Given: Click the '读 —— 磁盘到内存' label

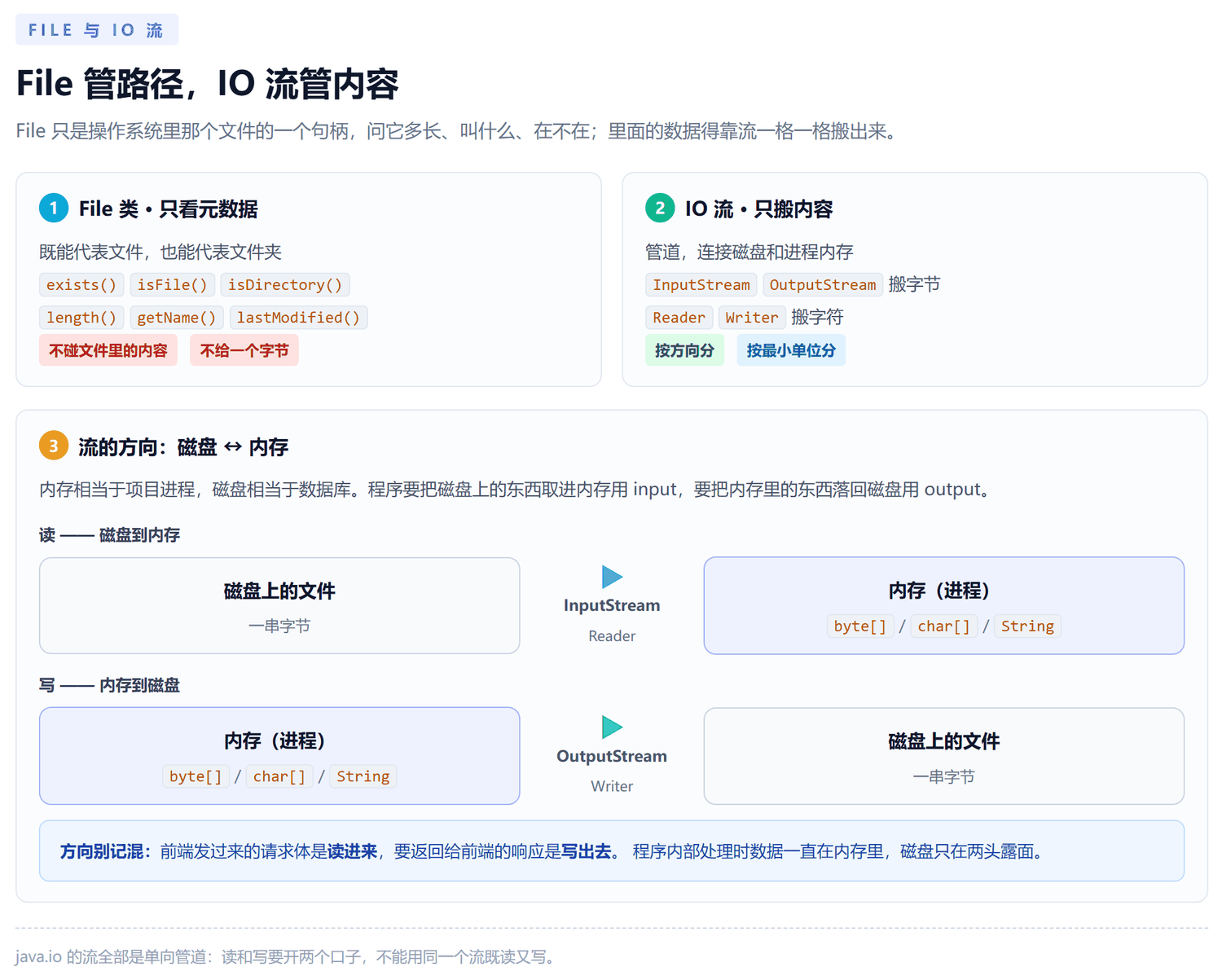Looking at the screenshot, I should pos(109,535).
